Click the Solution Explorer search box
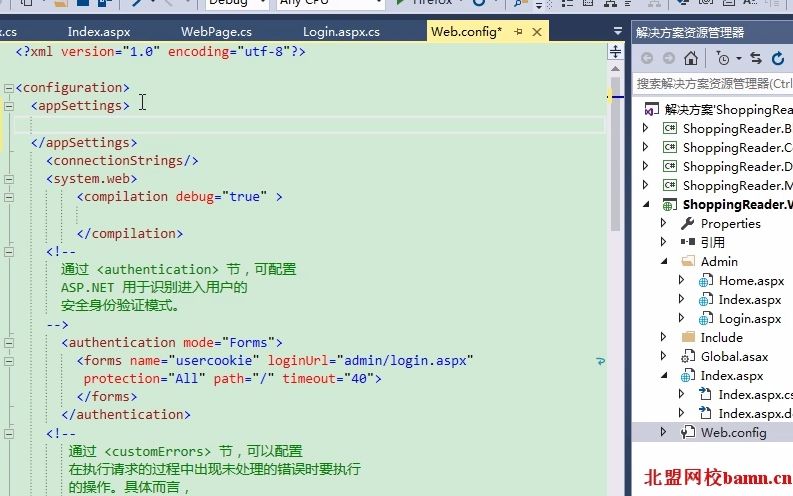 point(713,83)
